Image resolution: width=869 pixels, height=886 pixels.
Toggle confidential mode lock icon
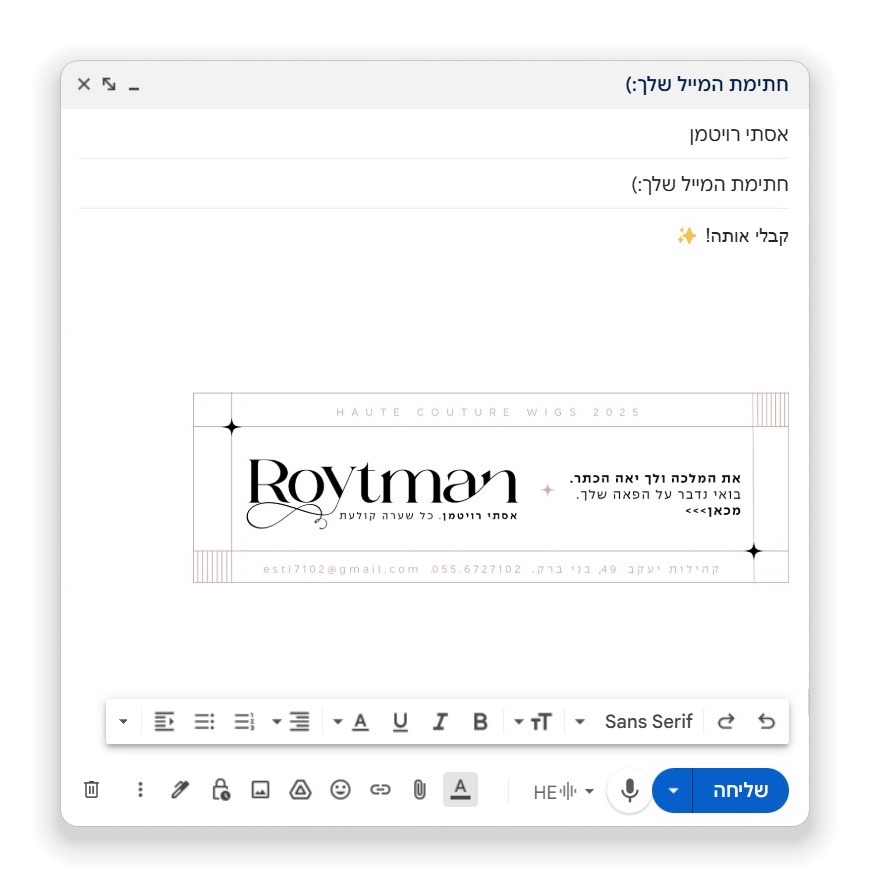(220, 789)
